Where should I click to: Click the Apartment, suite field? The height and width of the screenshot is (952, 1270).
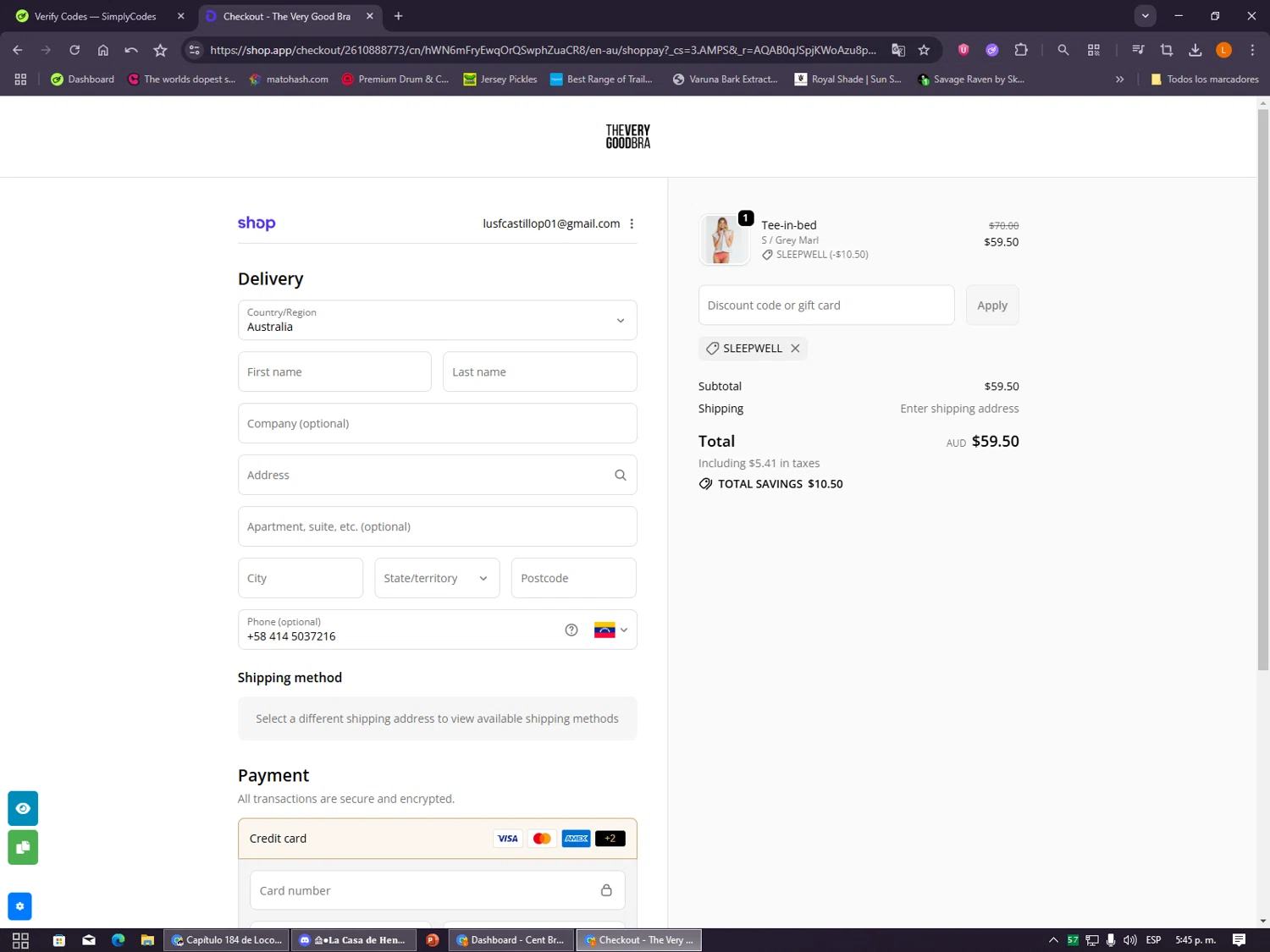[437, 526]
